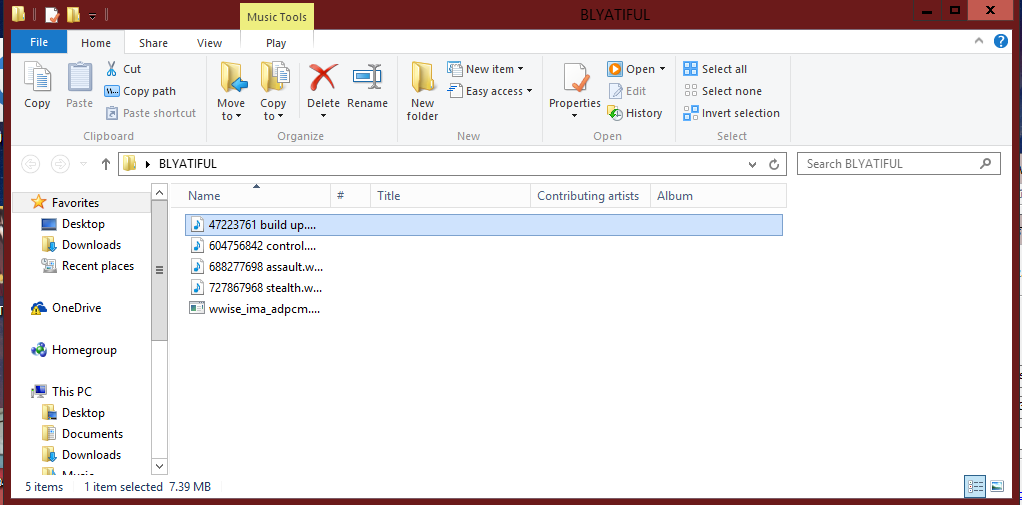Sort by Contributing artists column
This screenshot has height=505, width=1022.
click(x=591, y=195)
